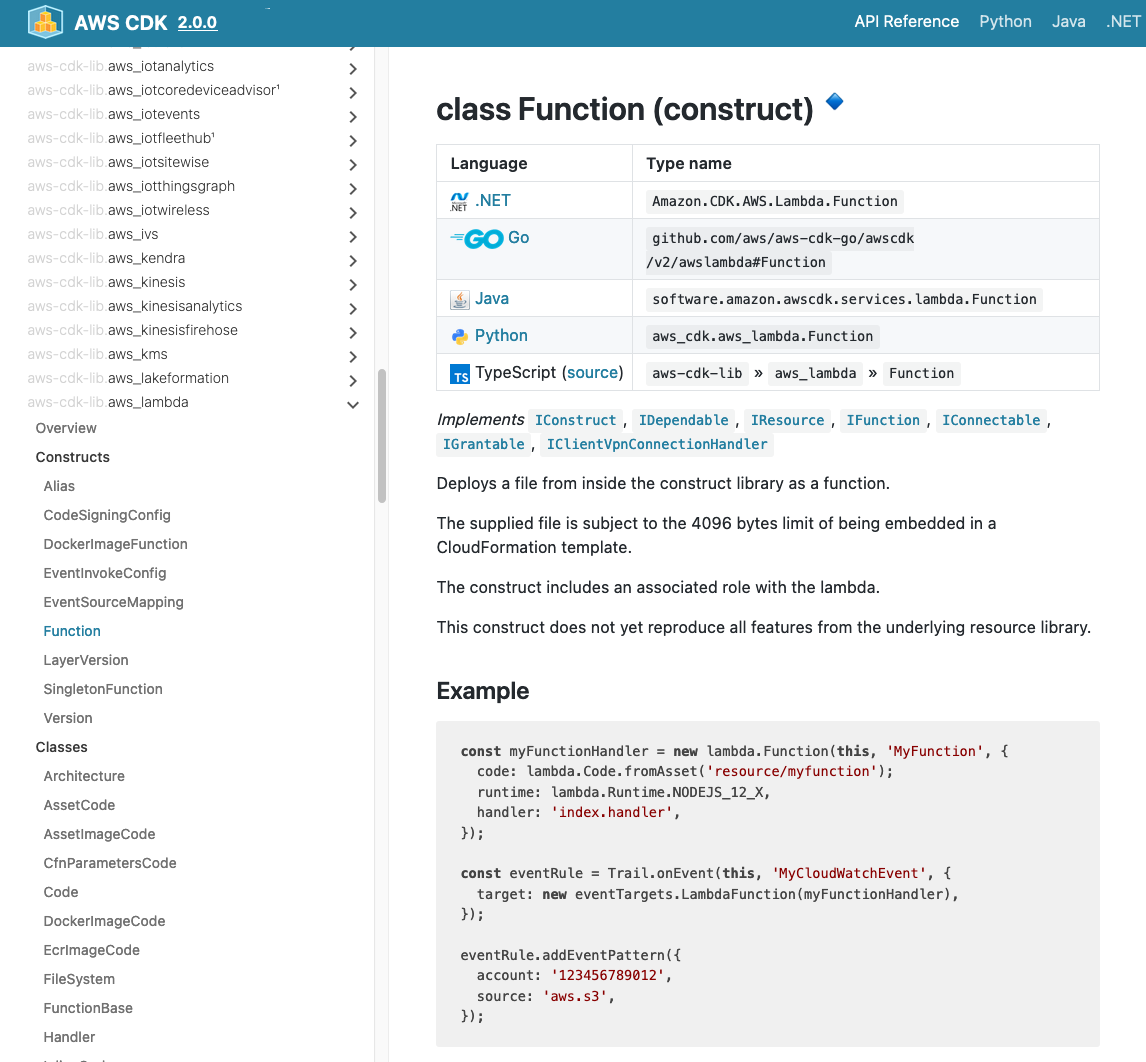Expand aws_kinesisanalytics chevron
The image size is (1146, 1062).
[353, 308]
